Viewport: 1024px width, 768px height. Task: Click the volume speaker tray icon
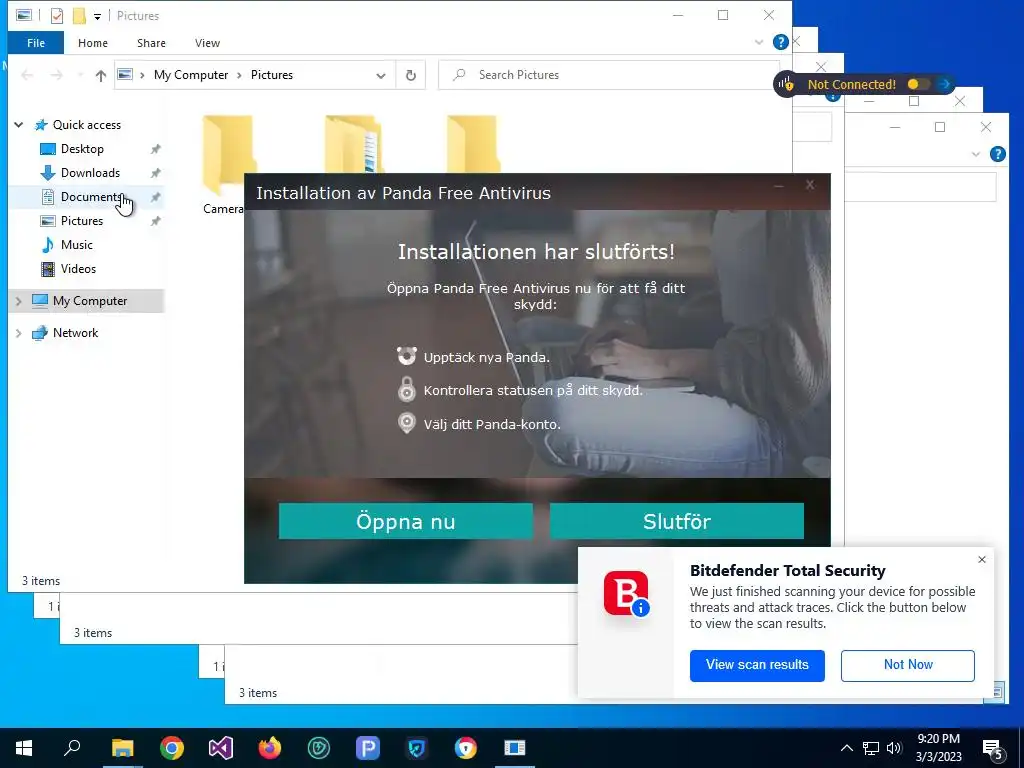click(893, 748)
